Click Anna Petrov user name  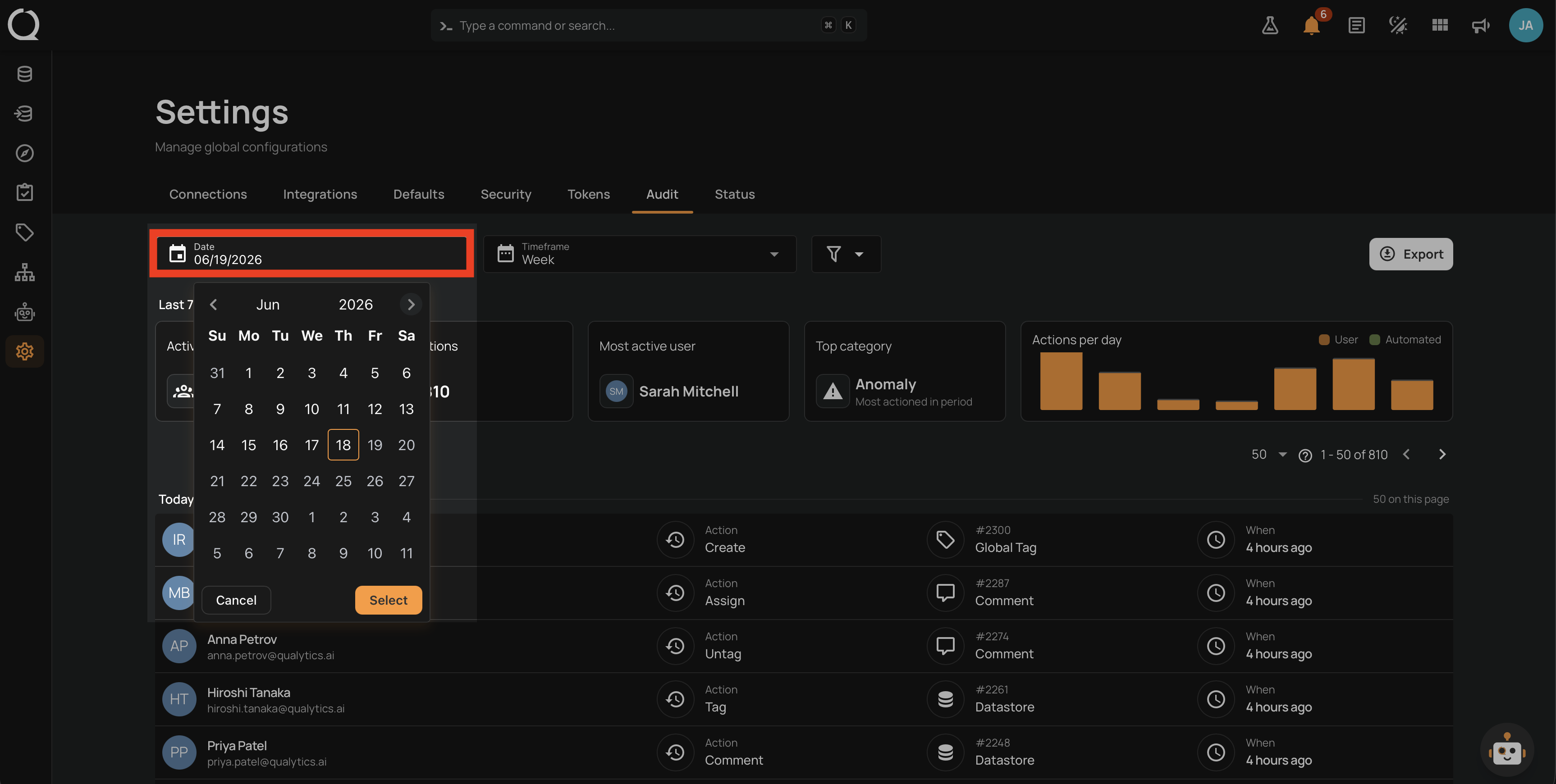(242, 639)
